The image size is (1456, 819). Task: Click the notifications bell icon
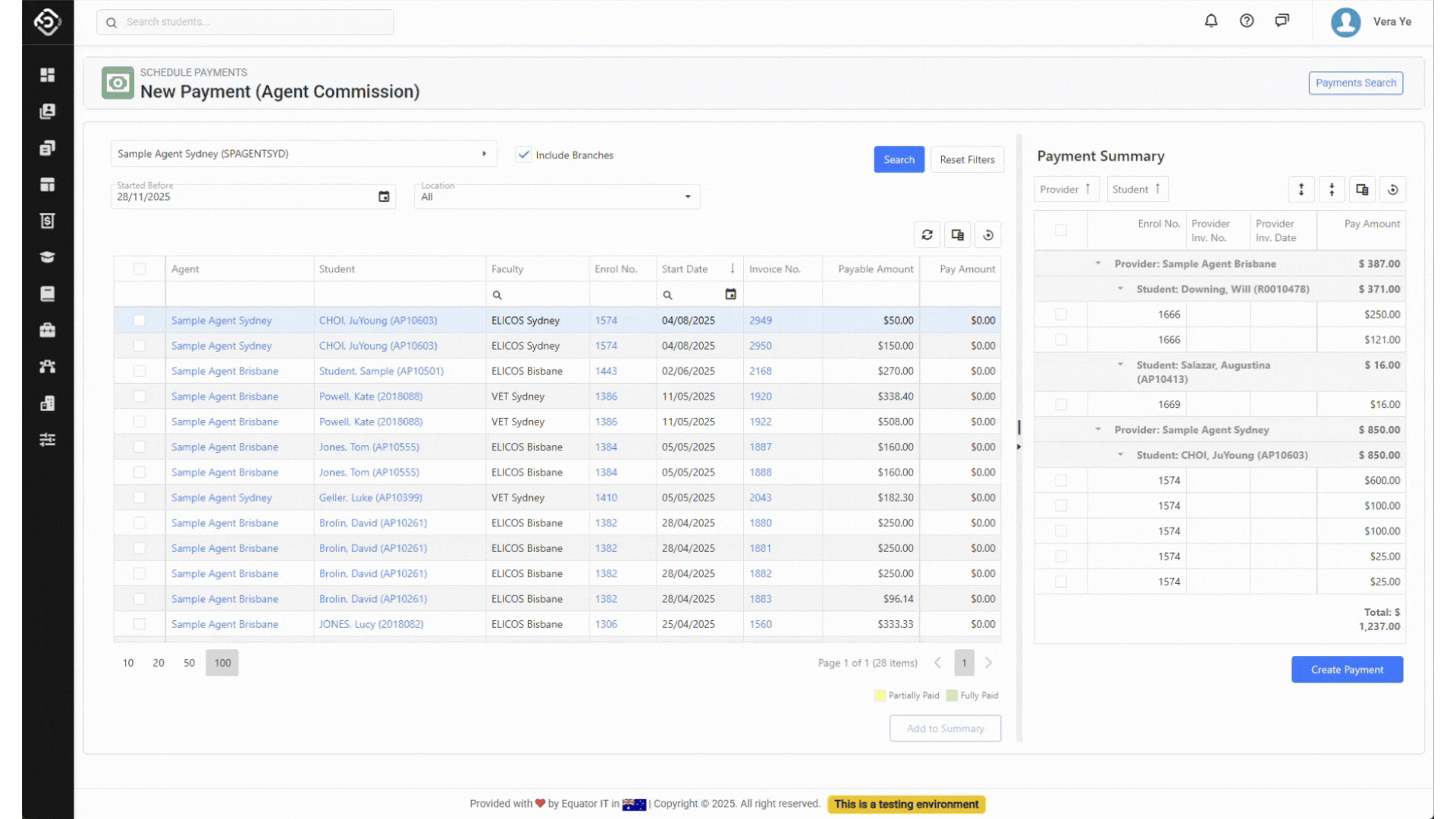coord(1211,21)
